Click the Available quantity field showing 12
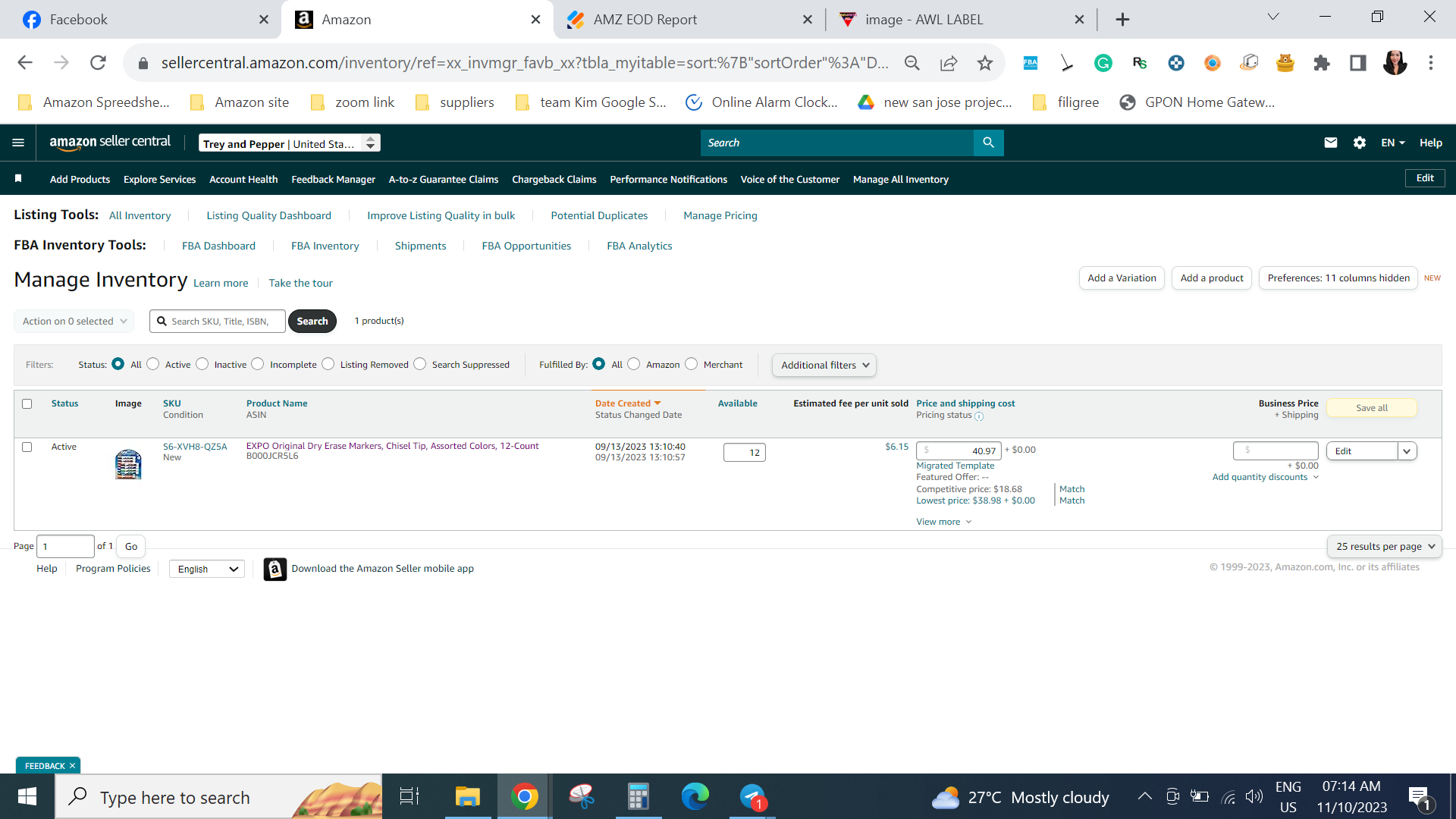 pyautogui.click(x=745, y=453)
